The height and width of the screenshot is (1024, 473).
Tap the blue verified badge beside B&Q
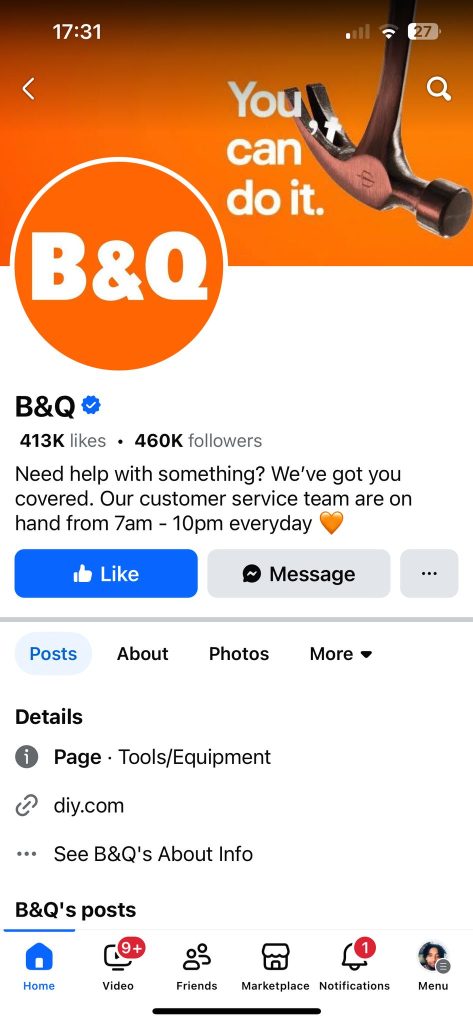(x=91, y=406)
